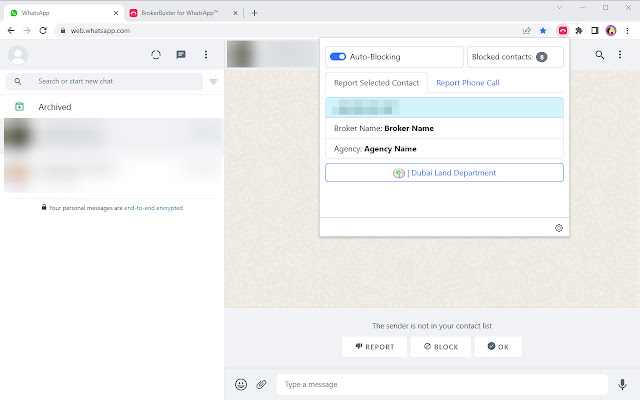Select the Agency Name row

444,149
